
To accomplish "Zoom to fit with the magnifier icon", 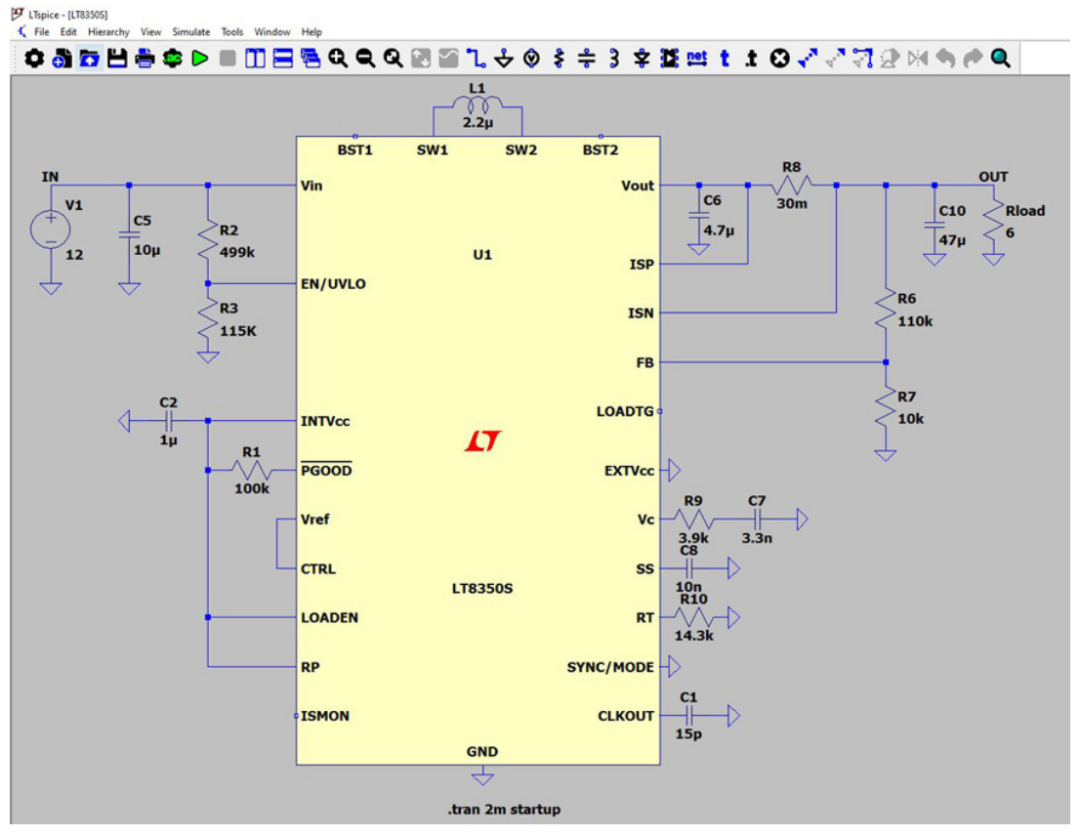I will 393,59.
